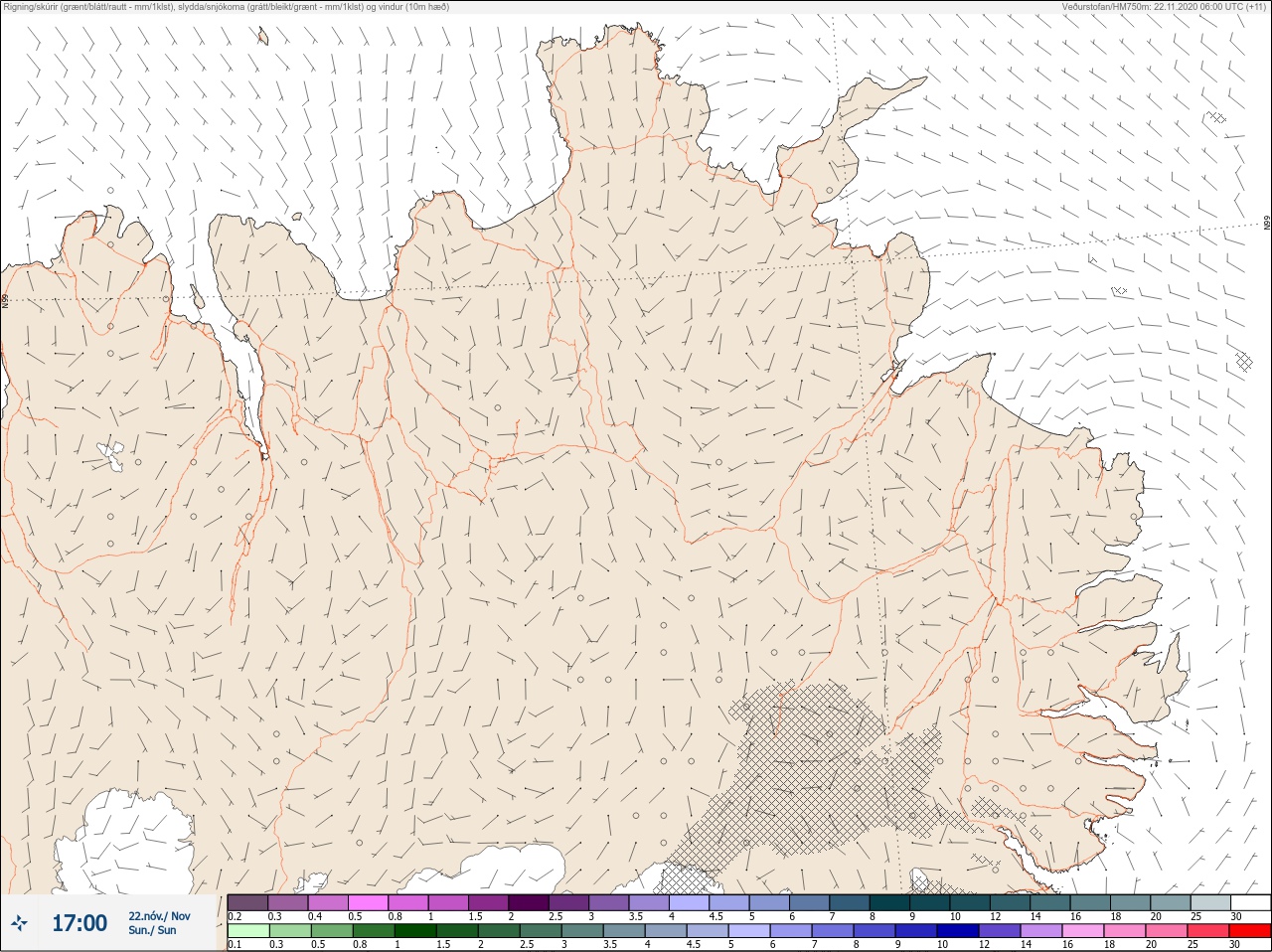Select the 6 swatch in the upper legend row
Viewport: 1272px width, 952px height.
809,902
